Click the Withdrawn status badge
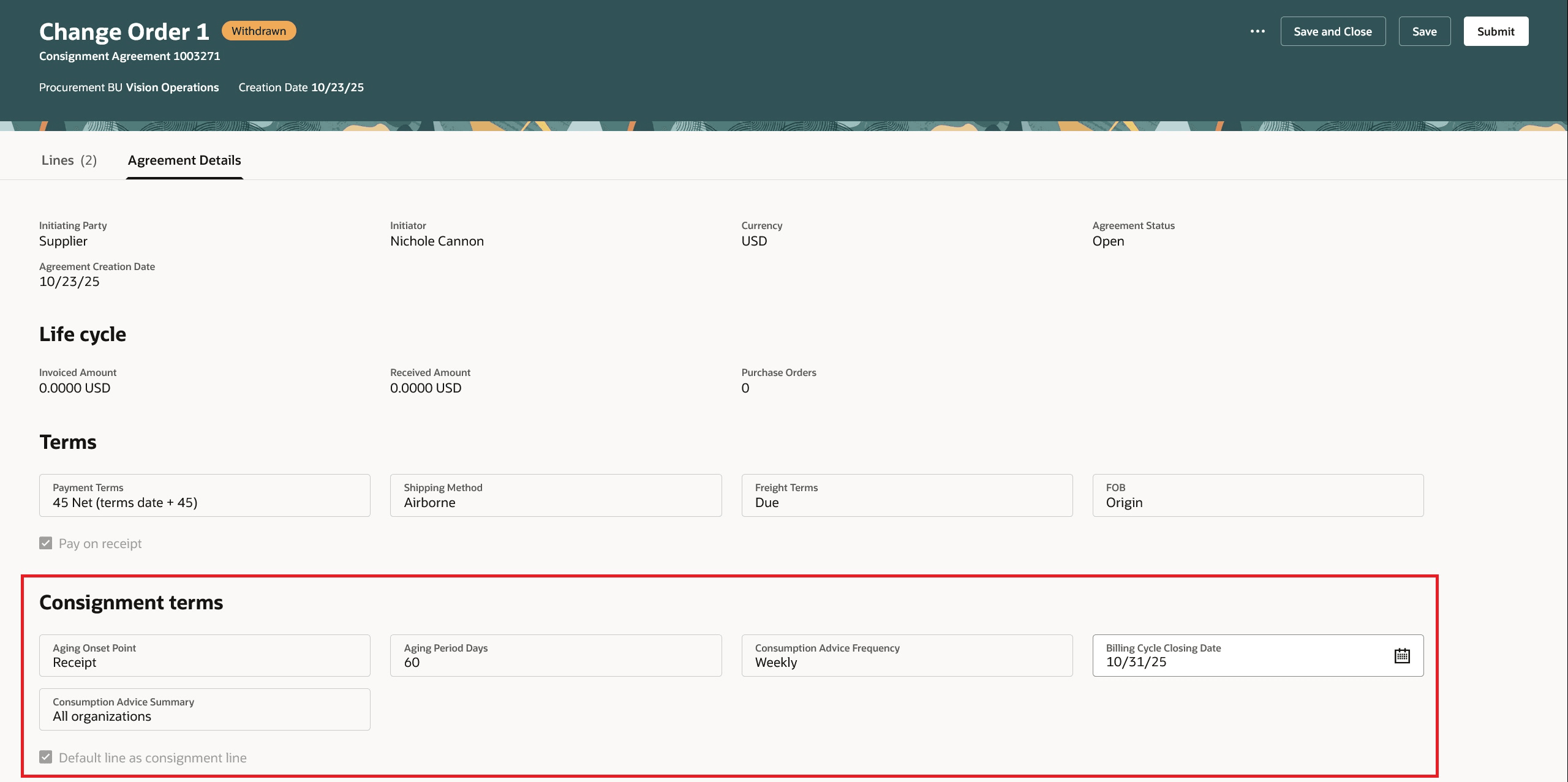 (259, 30)
